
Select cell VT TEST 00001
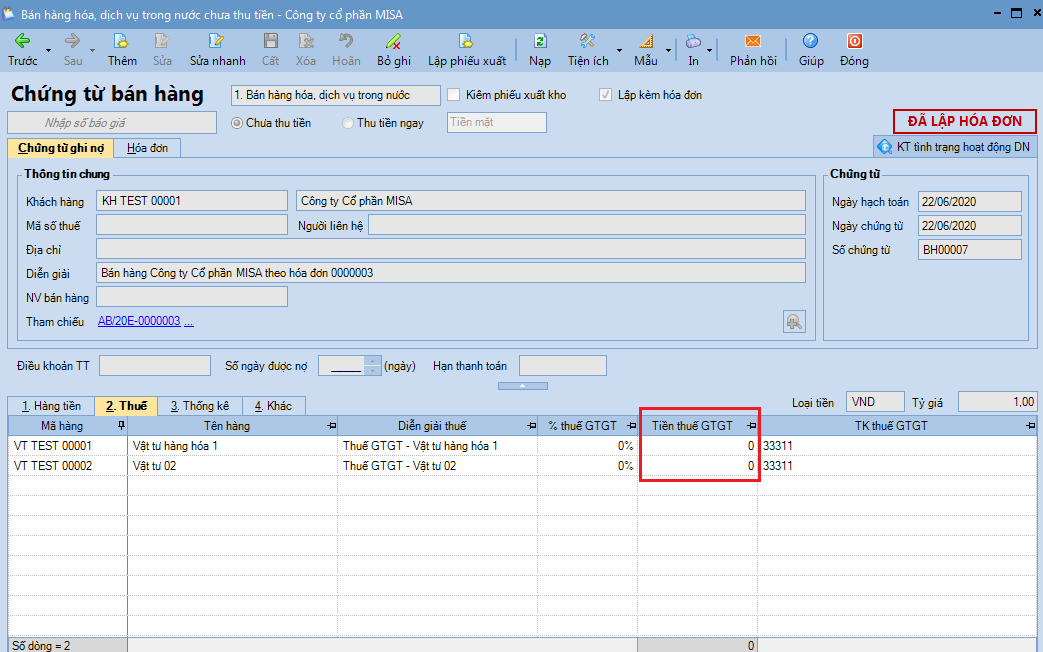68,446
